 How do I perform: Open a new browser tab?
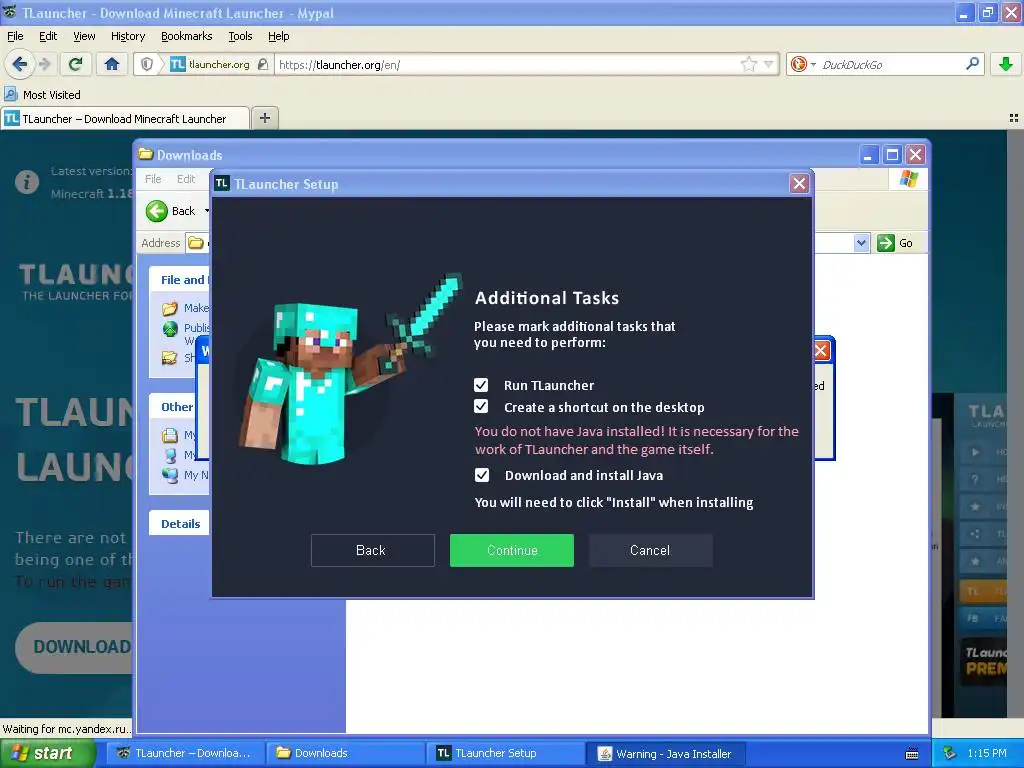click(x=264, y=118)
